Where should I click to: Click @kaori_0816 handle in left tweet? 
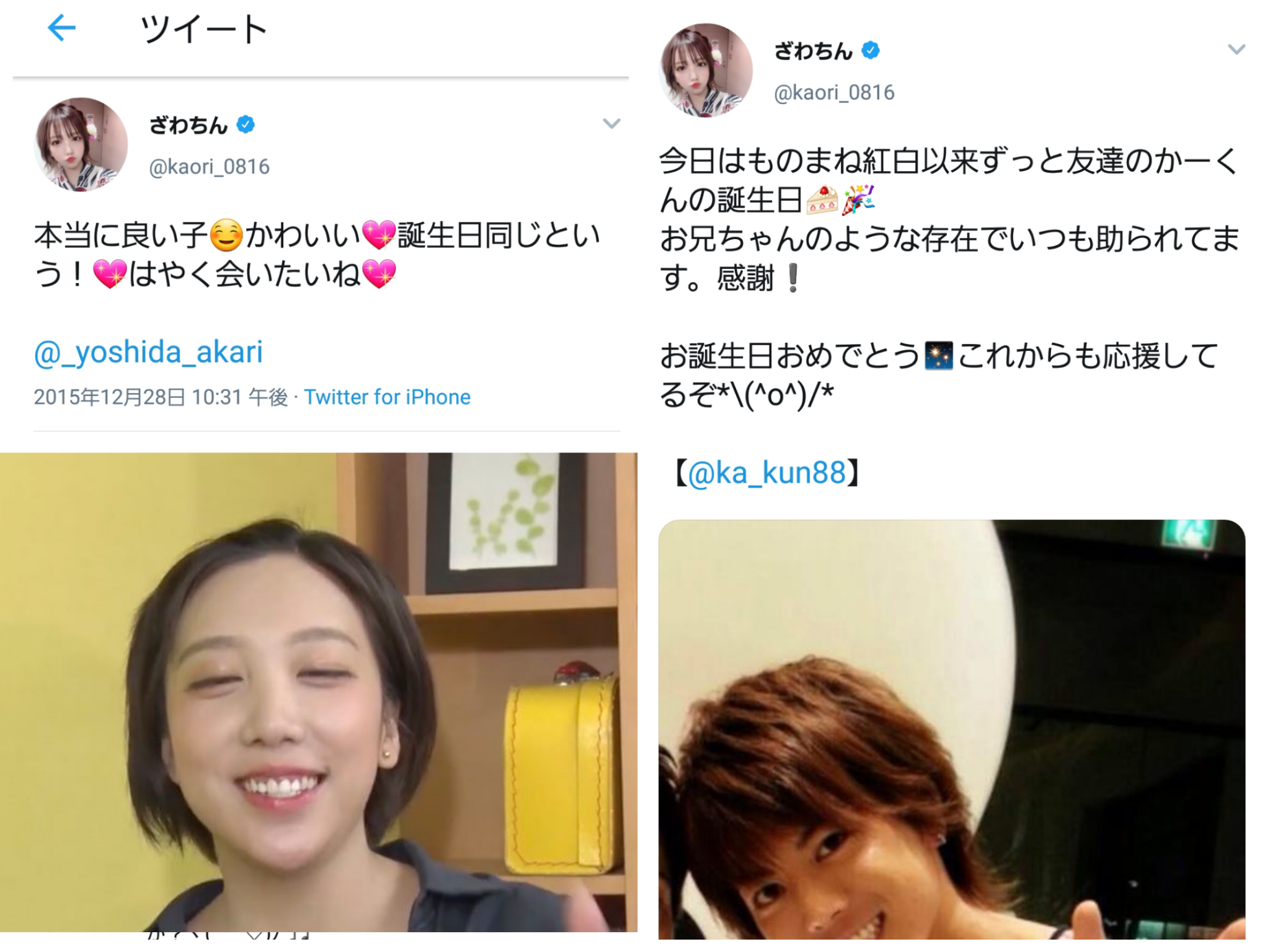coord(210,167)
